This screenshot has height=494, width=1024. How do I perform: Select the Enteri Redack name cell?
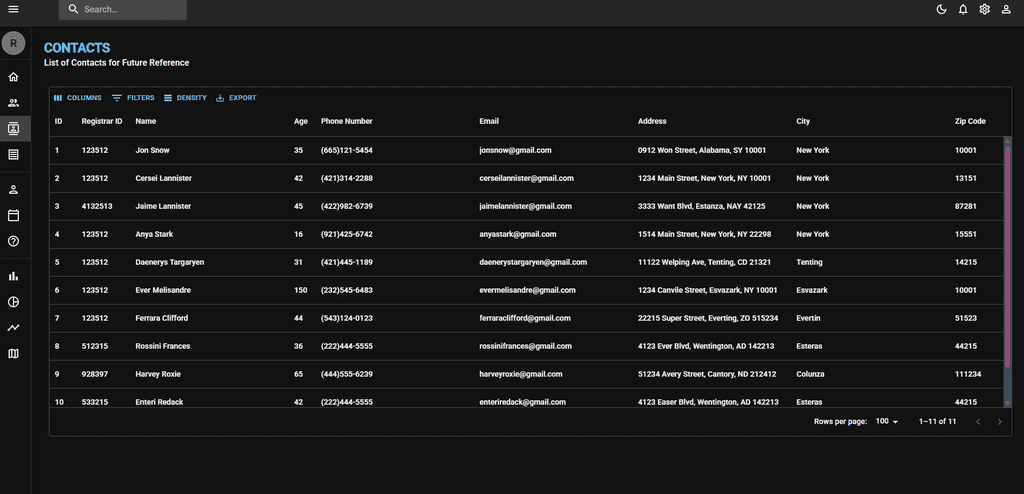[x=159, y=403]
